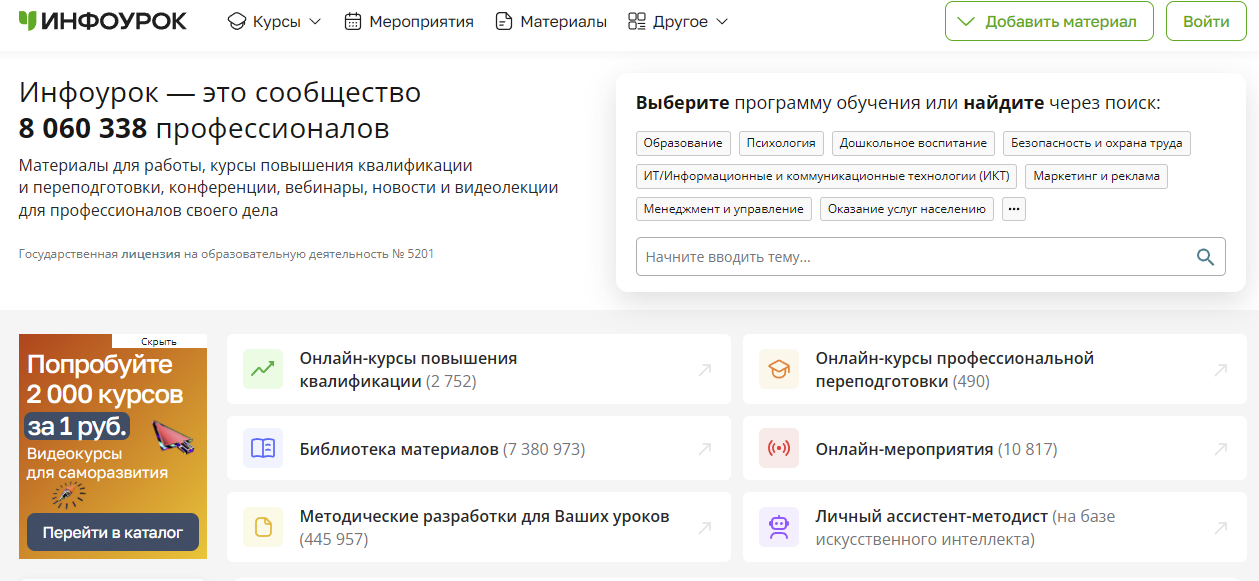Viewport: 1259px width, 581px height.
Task: Click the green growth chart icon
Action: point(263,369)
